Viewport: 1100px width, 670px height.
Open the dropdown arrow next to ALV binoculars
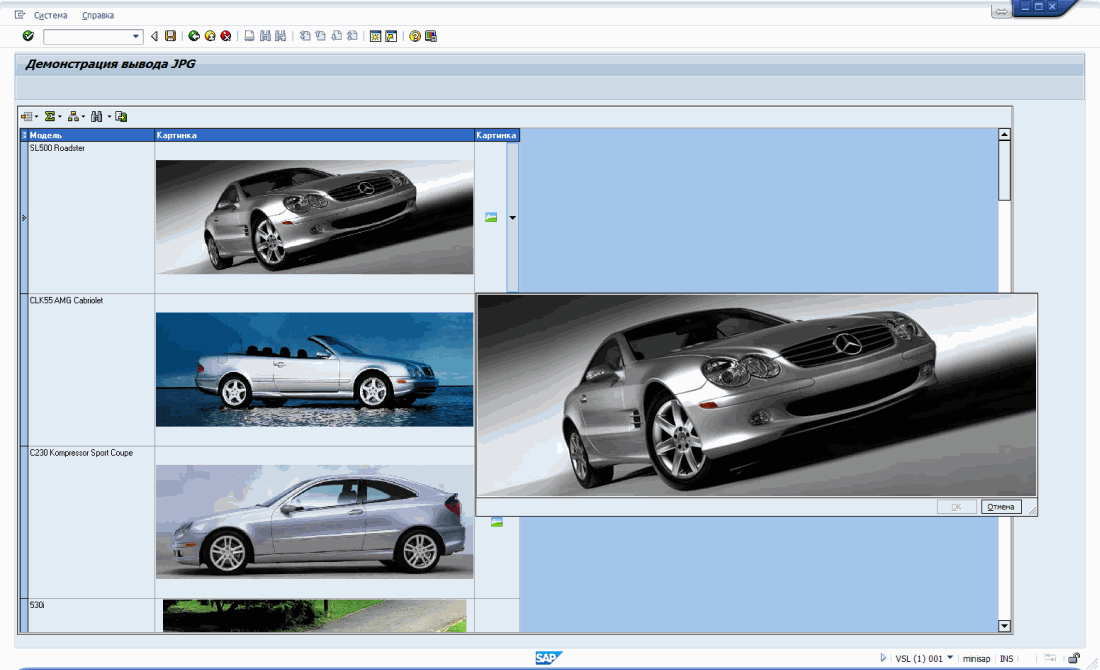[x=109, y=116]
